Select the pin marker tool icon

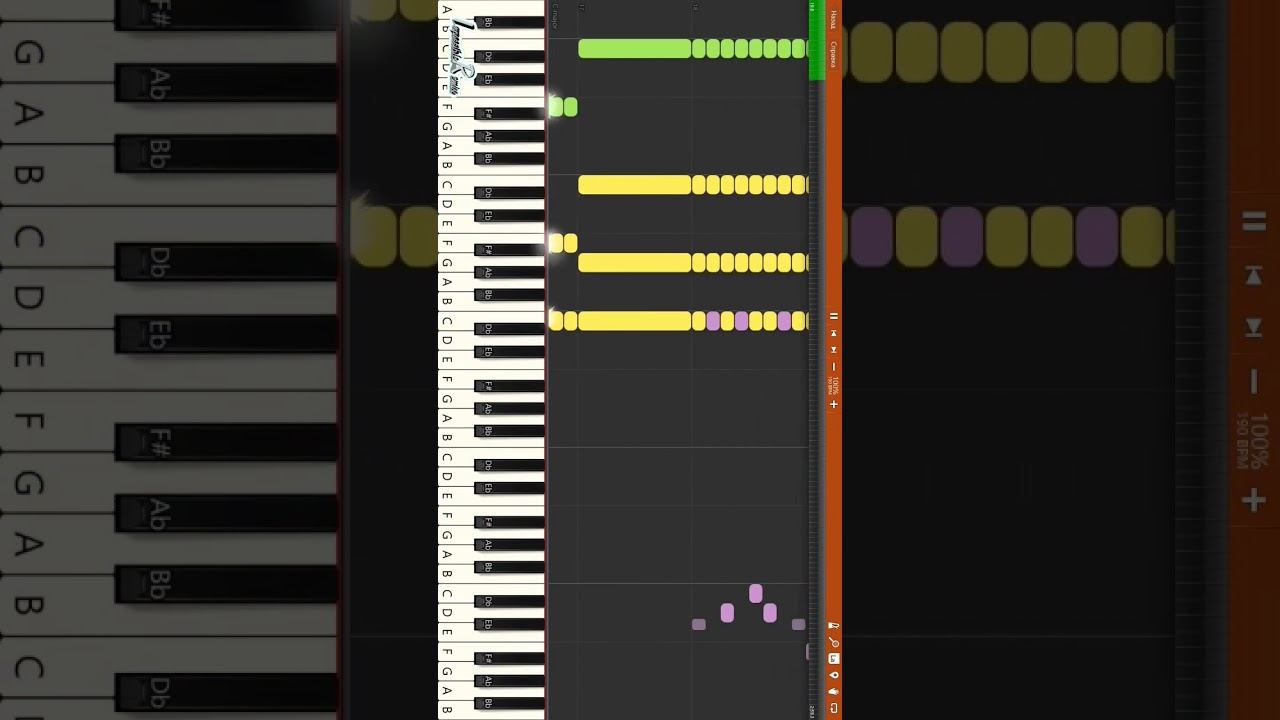pyautogui.click(x=834, y=643)
